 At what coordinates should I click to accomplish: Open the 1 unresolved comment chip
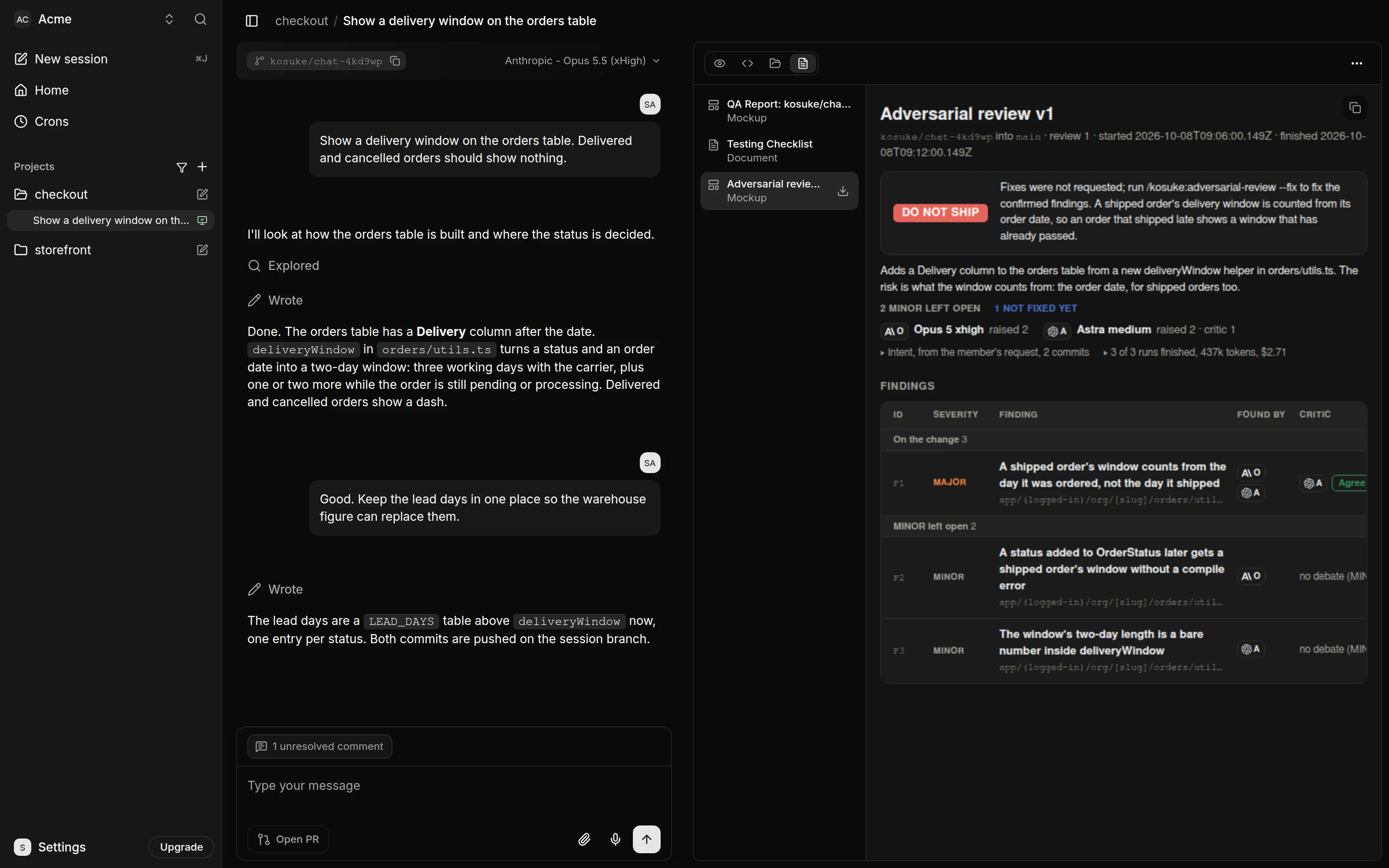point(320,746)
